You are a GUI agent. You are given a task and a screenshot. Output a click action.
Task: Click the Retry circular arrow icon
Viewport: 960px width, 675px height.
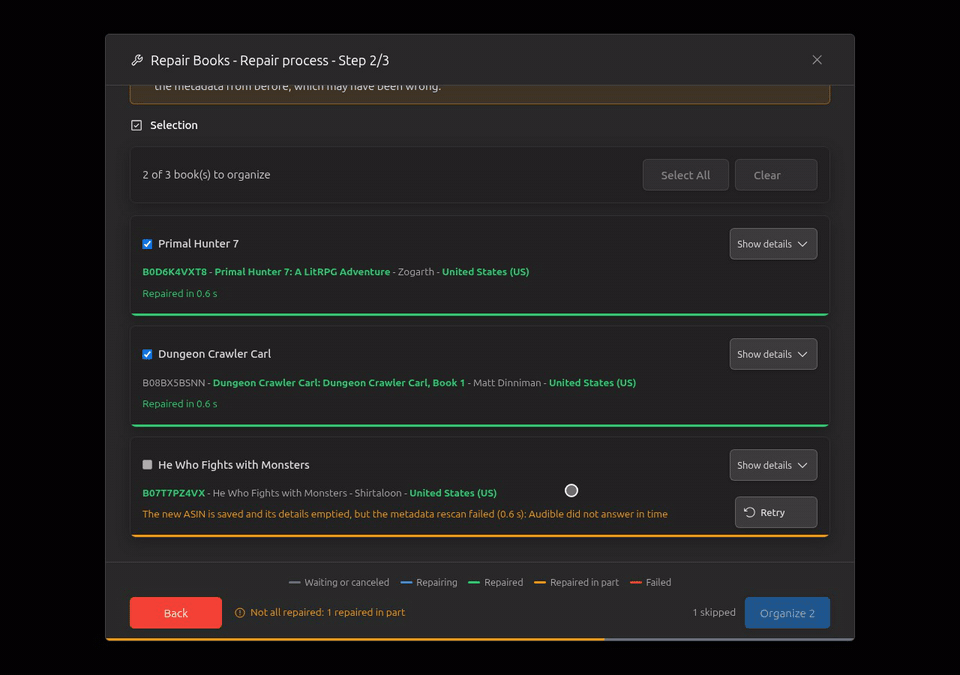point(749,512)
